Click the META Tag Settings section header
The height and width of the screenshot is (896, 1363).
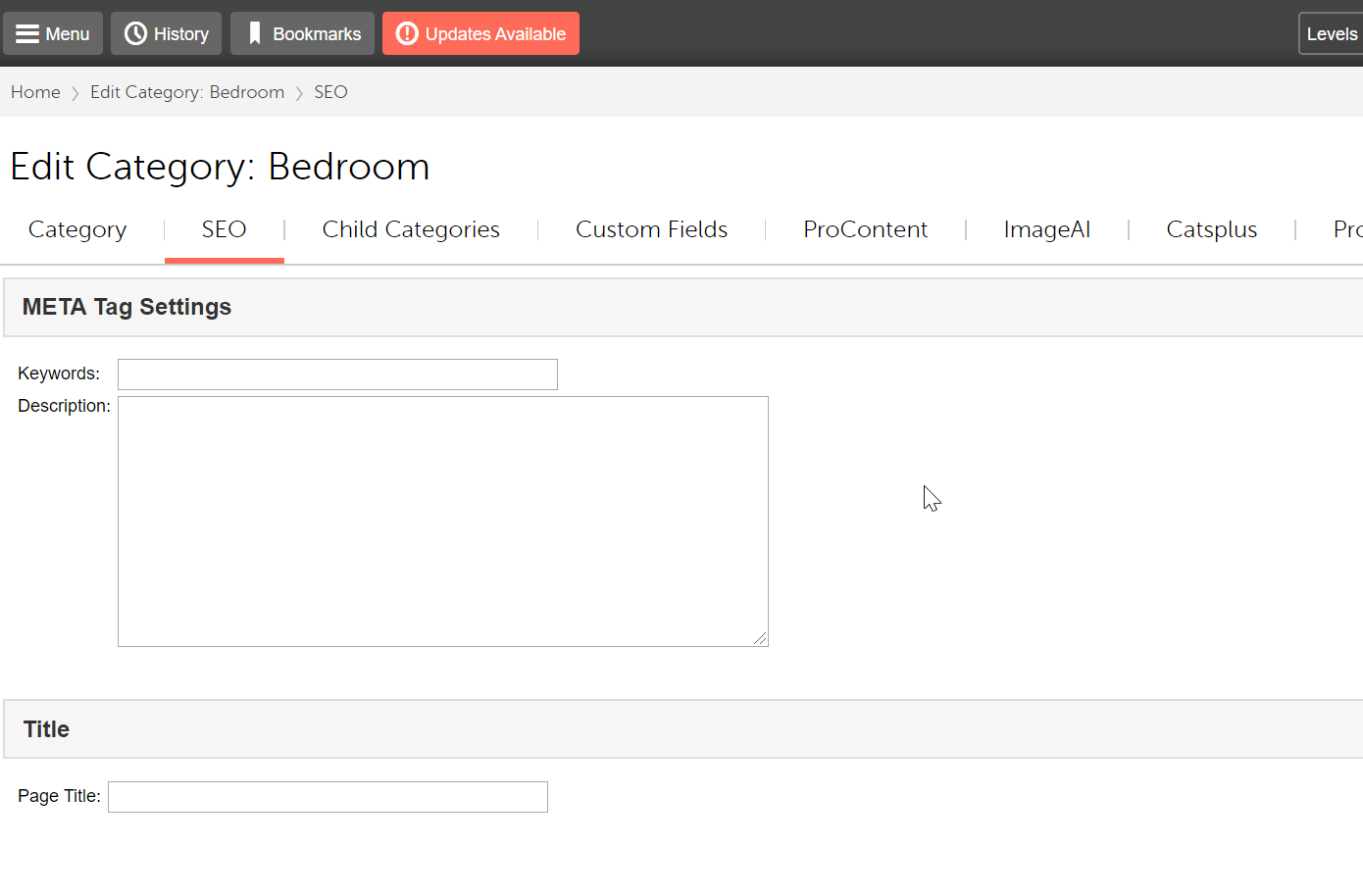pos(126,307)
